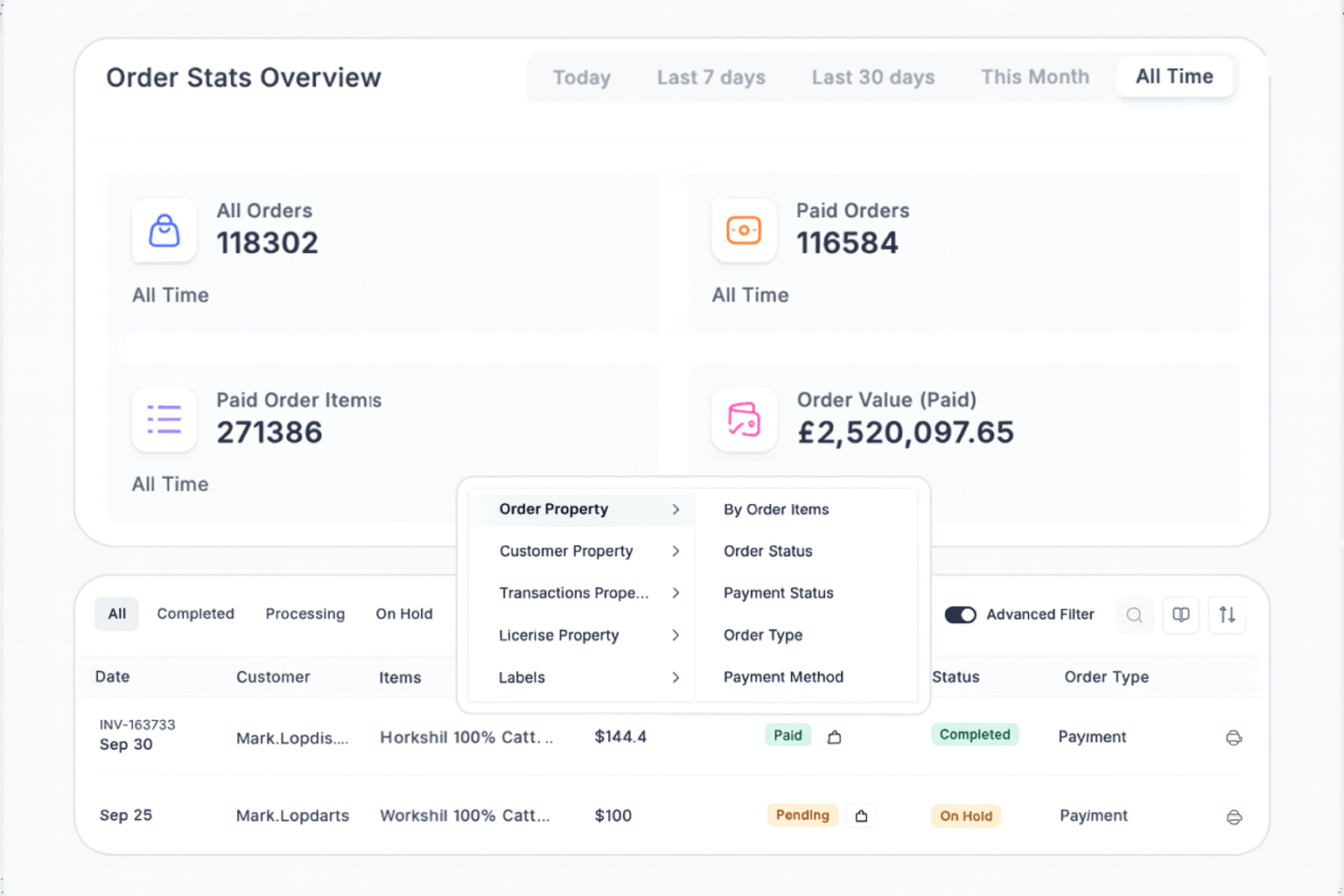This screenshot has width=1344, height=896.
Task: Click the All Orders shopping bag icon
Action: tap(164, 231)
